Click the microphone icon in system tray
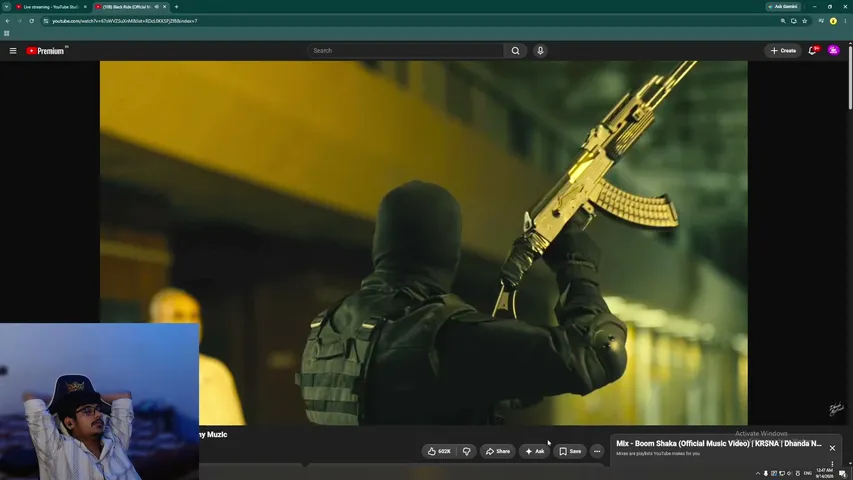The image size is (853, 480). pyautogui.click(x=765, y=473)
